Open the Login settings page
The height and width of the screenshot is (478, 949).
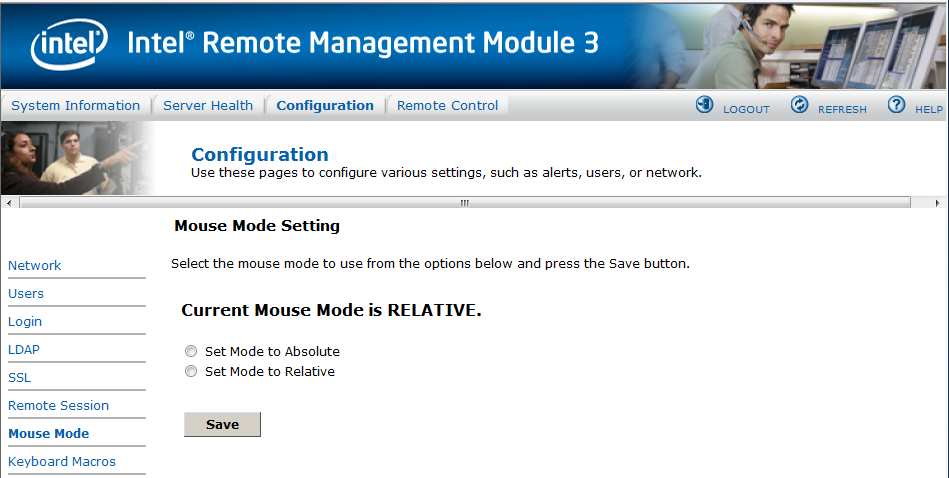[25, 322]
